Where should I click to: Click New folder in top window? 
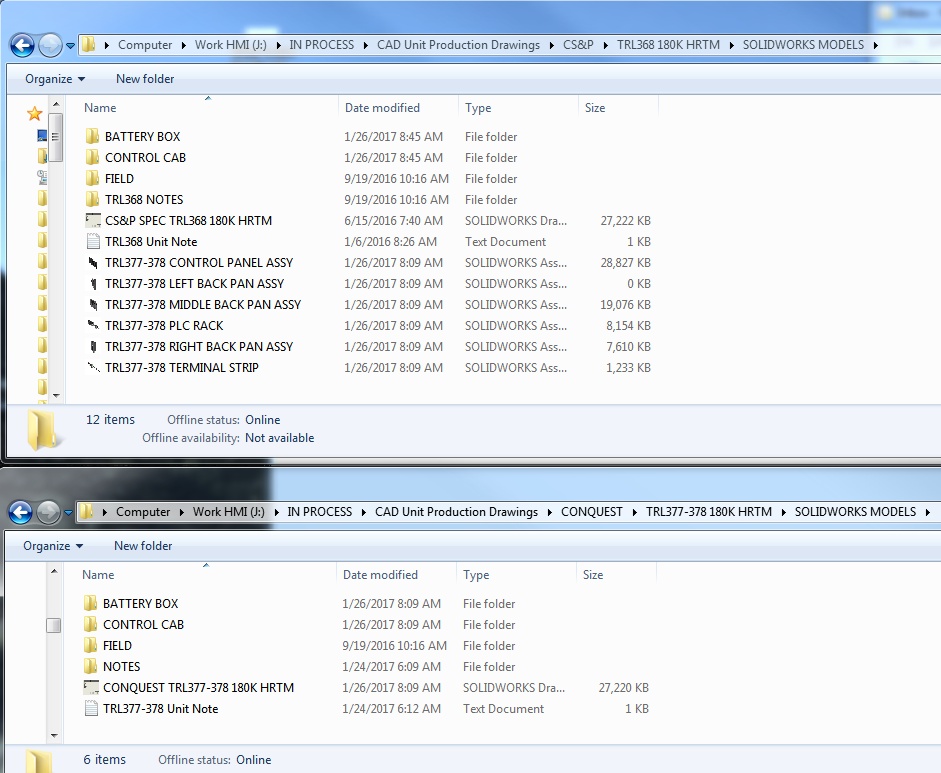pyautogui.click(x=145, y=79)
